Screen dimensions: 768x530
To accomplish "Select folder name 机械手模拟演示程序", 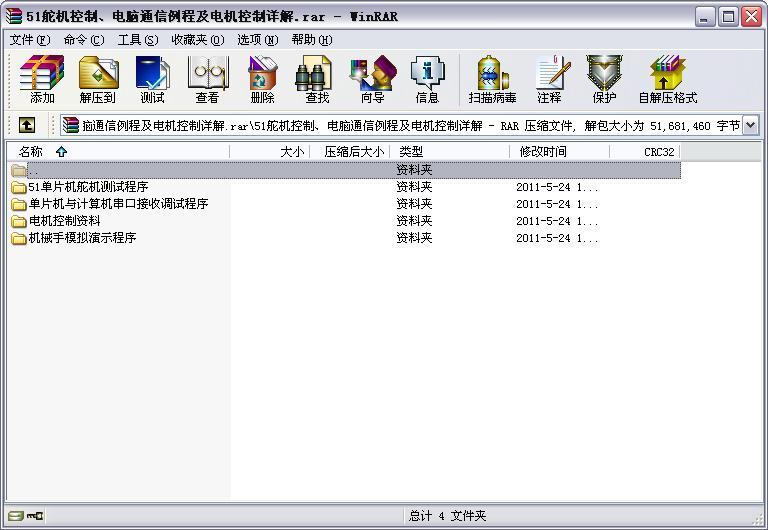I will 82,238.
